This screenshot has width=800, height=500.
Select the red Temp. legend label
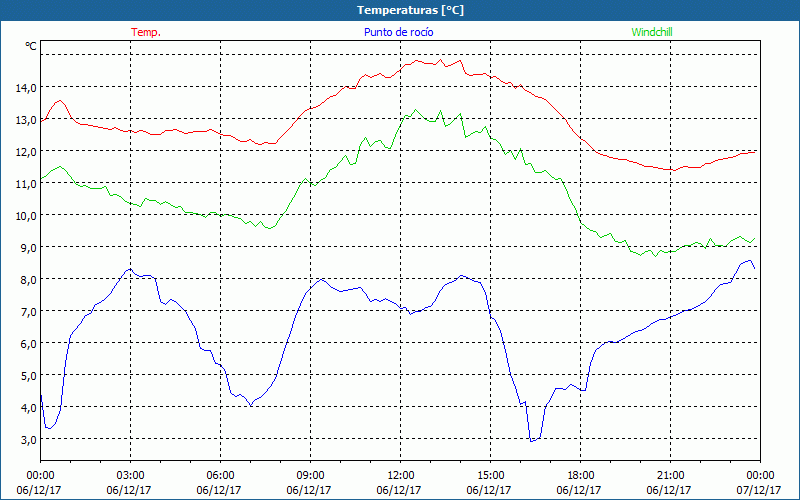[146, 32]
